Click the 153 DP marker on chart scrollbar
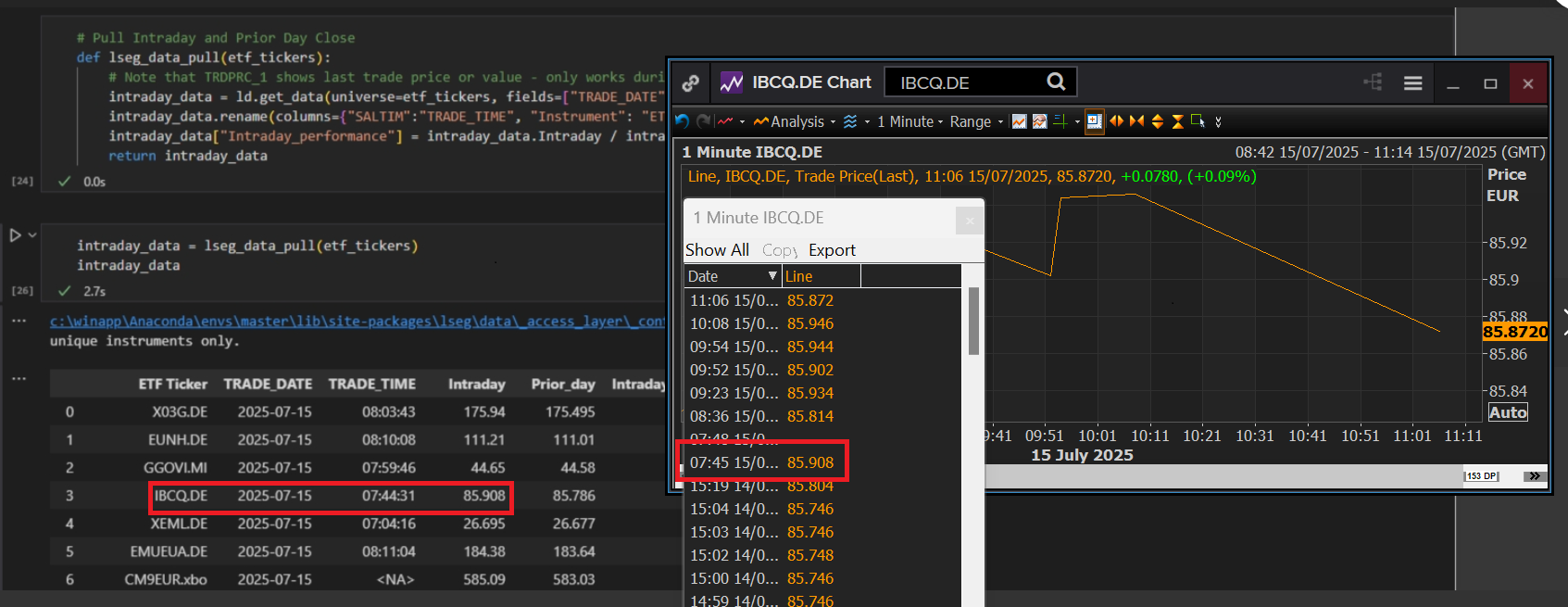 point(1481,475)
